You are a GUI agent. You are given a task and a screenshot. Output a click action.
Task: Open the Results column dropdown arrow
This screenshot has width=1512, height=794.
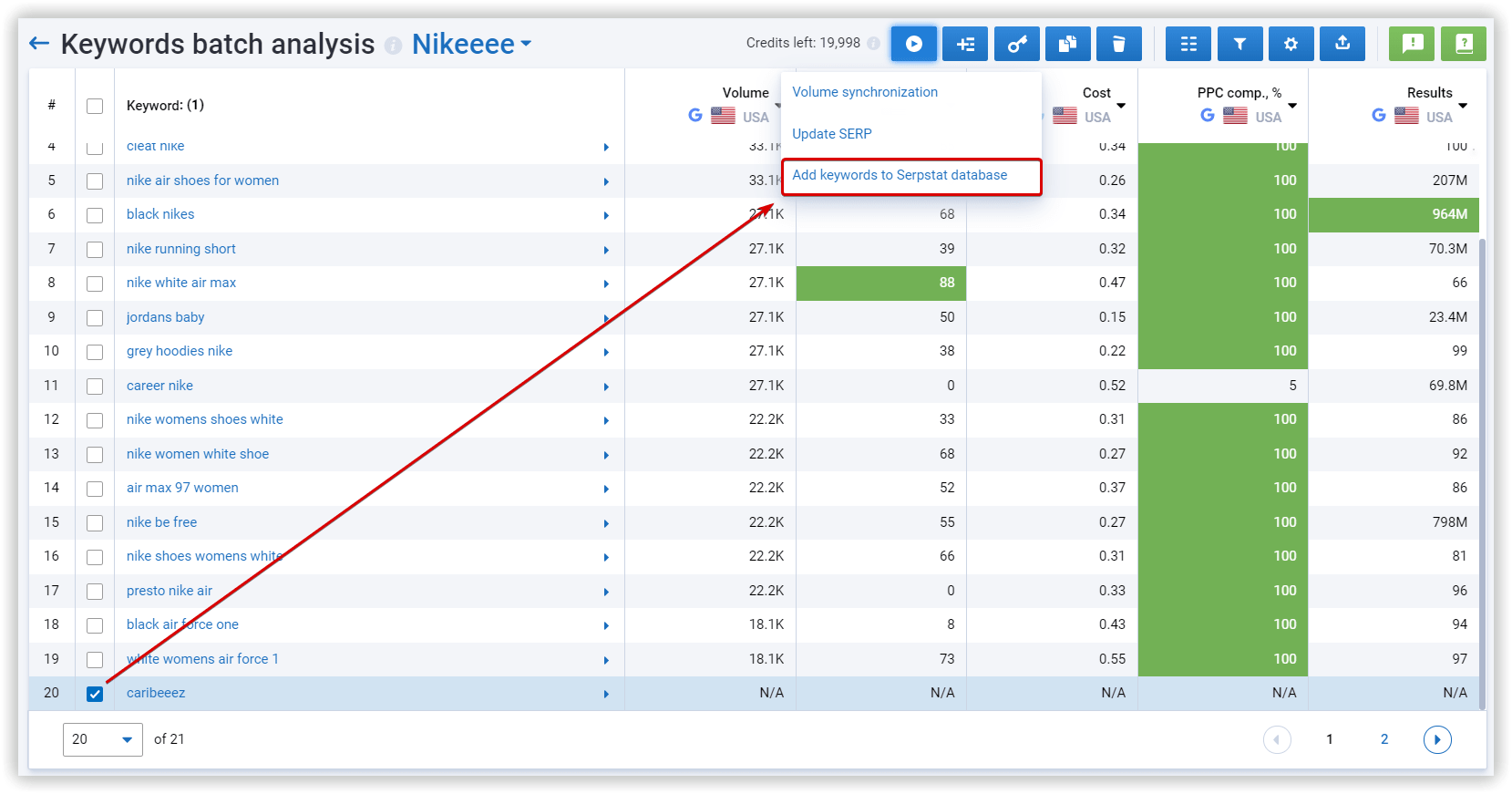pyautogui.click(x=1463, y=106)
